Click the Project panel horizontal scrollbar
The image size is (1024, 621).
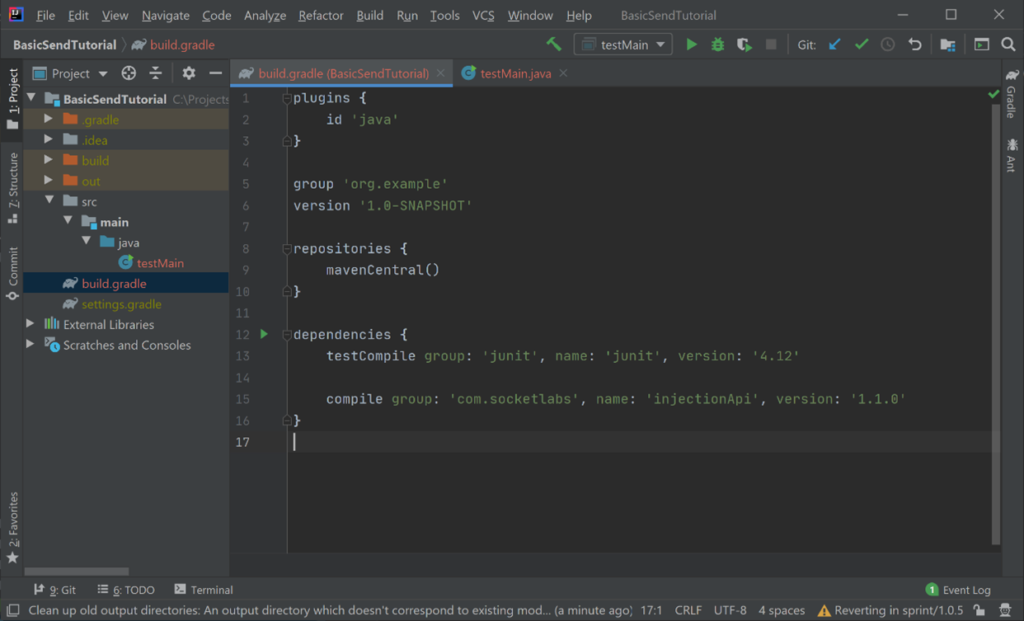pos(76,571)
